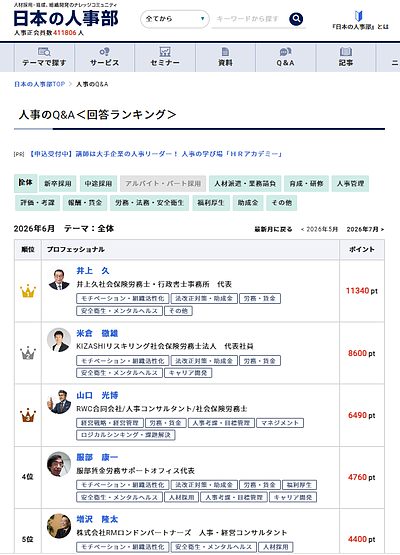Screen dimensions: 400x555
Task: Click 山口 光博's 経営戦略・経営管理 tag
Action: coord(110,423)
